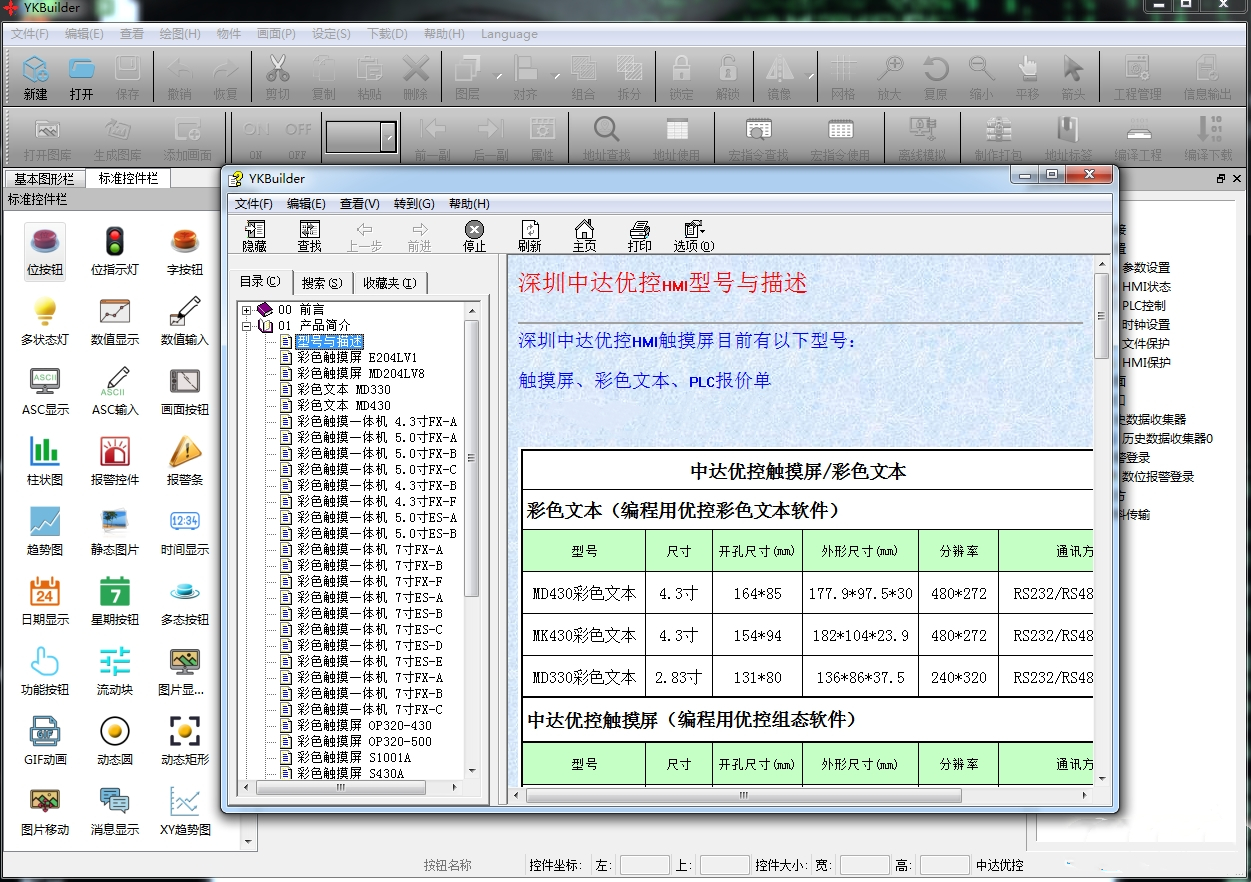1251x882 pixels.
Task: Open the combo box in main toolbar
Action: pyautogui.click(x=388, y=137)
